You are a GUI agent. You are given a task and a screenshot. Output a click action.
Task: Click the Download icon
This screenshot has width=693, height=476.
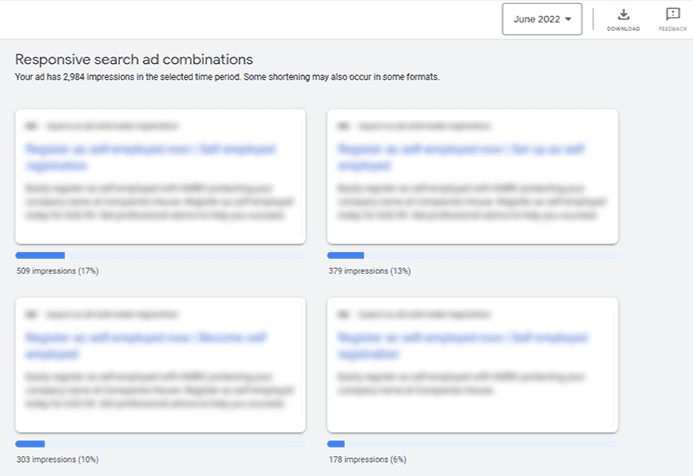click(x=623, y=15)
